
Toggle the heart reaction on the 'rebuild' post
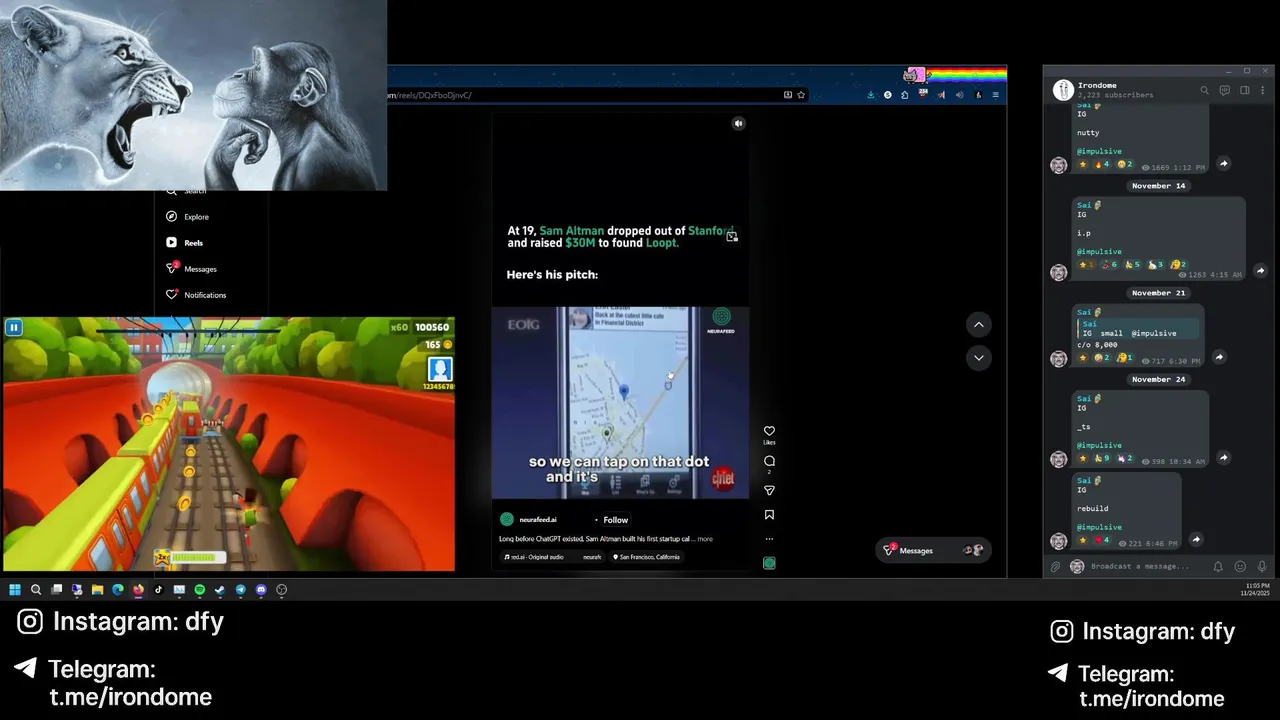pos(1102,540)
